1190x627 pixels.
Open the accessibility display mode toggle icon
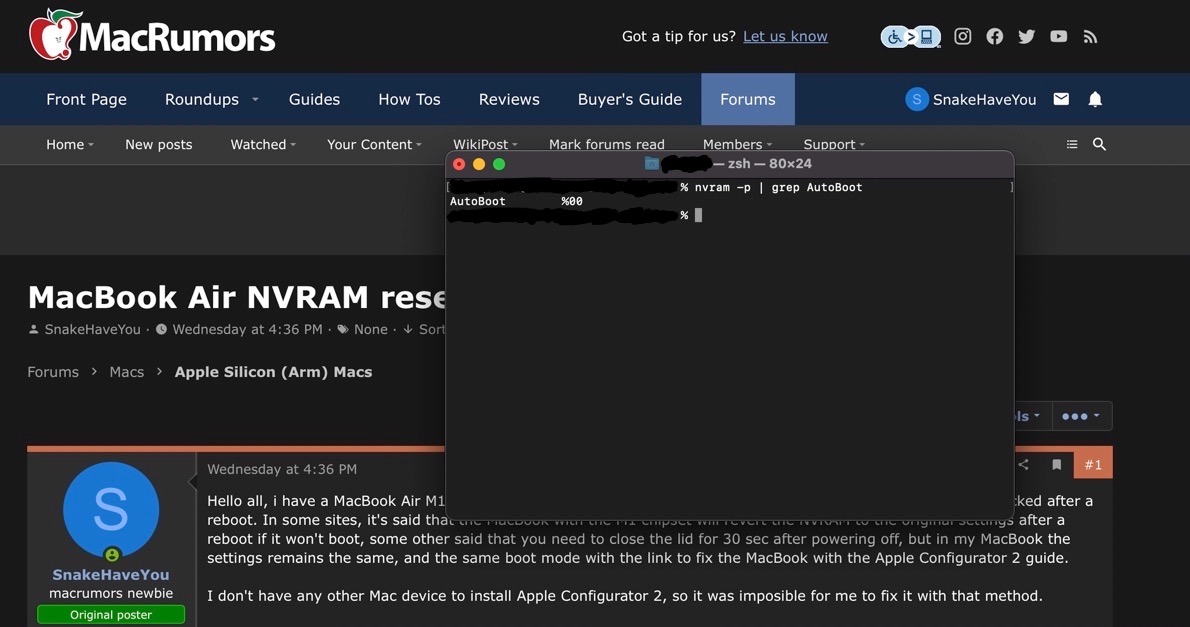tap(911, 36)
